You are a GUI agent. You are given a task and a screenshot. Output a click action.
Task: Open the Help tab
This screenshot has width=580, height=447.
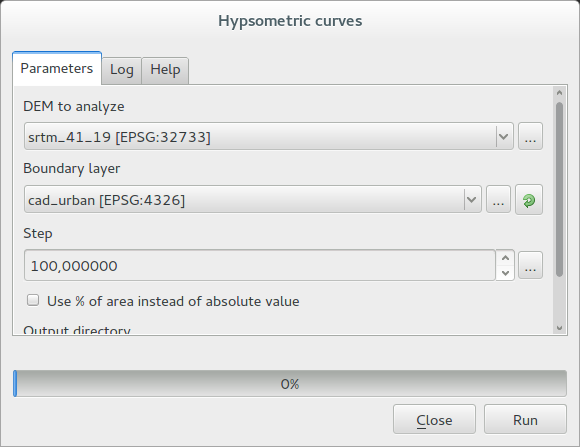[x=165, y=70]
